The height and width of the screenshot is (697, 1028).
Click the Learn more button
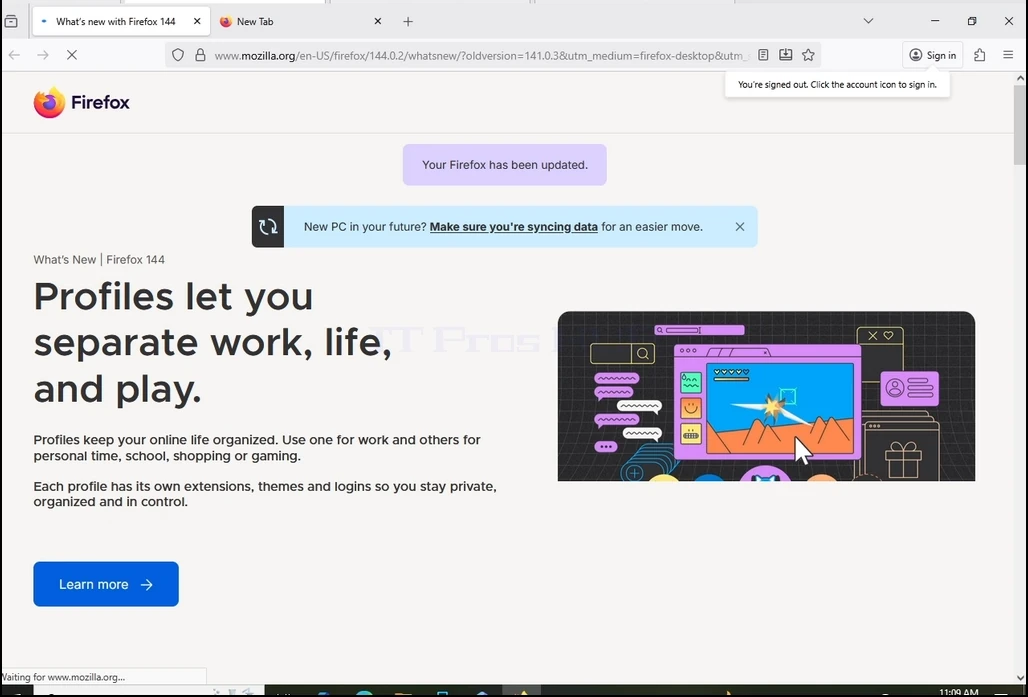pyautogui.click(x=106, y=584)
